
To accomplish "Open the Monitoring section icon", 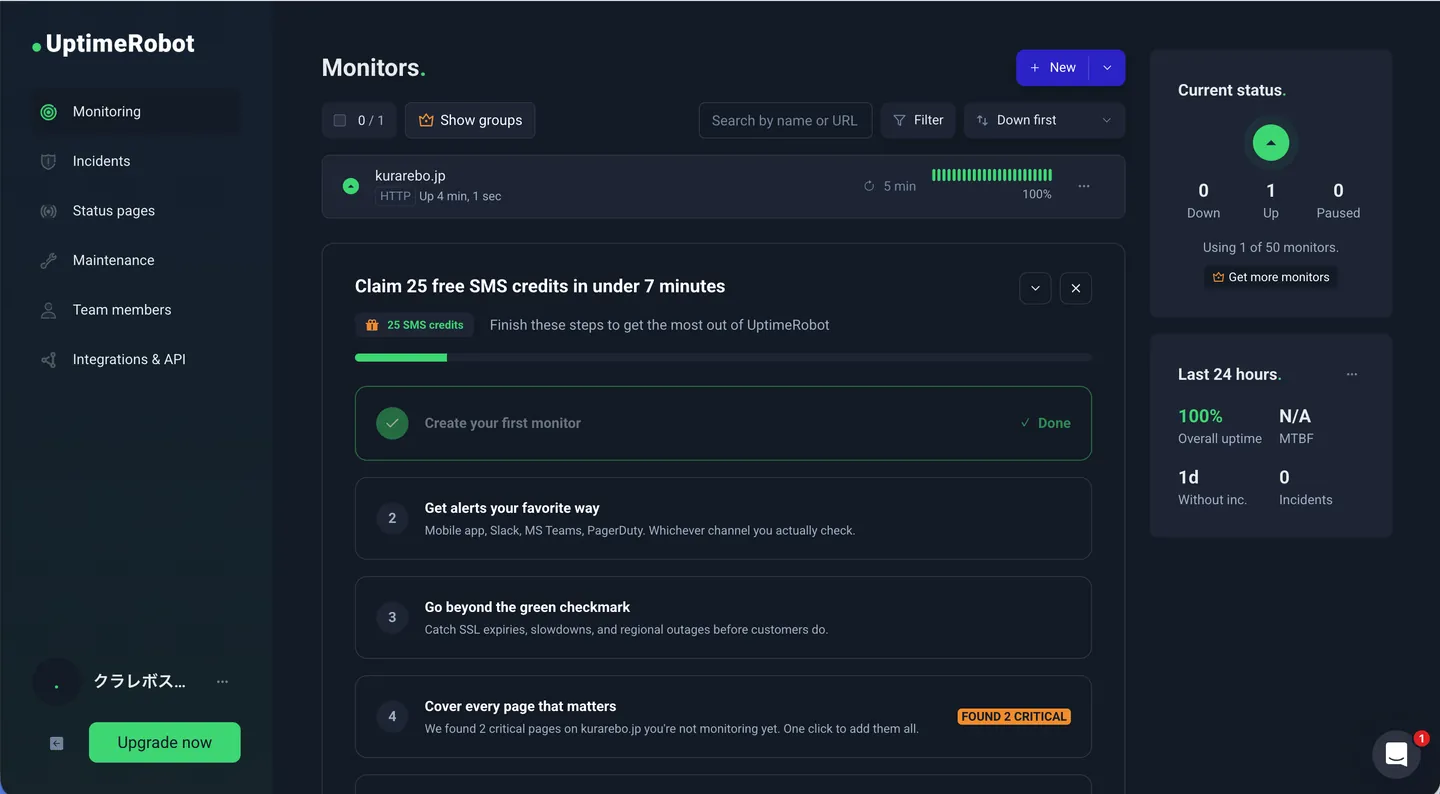I will [x=48, y=112].
